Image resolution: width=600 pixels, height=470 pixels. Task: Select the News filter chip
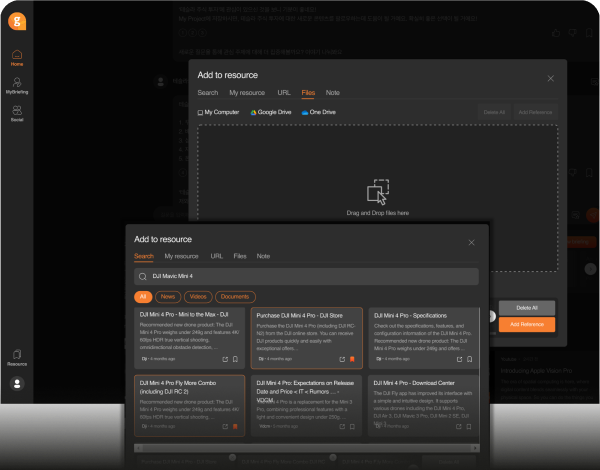tap(168, 297)
